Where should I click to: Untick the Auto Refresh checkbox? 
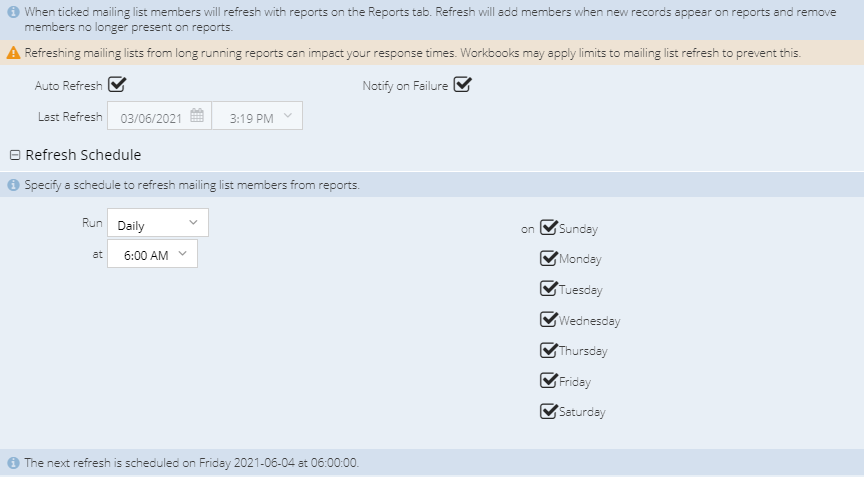point(117,85)
